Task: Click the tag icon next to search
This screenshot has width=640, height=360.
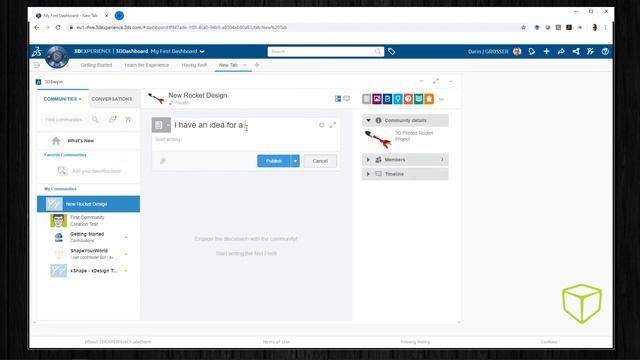Action: tap(391, 51)
